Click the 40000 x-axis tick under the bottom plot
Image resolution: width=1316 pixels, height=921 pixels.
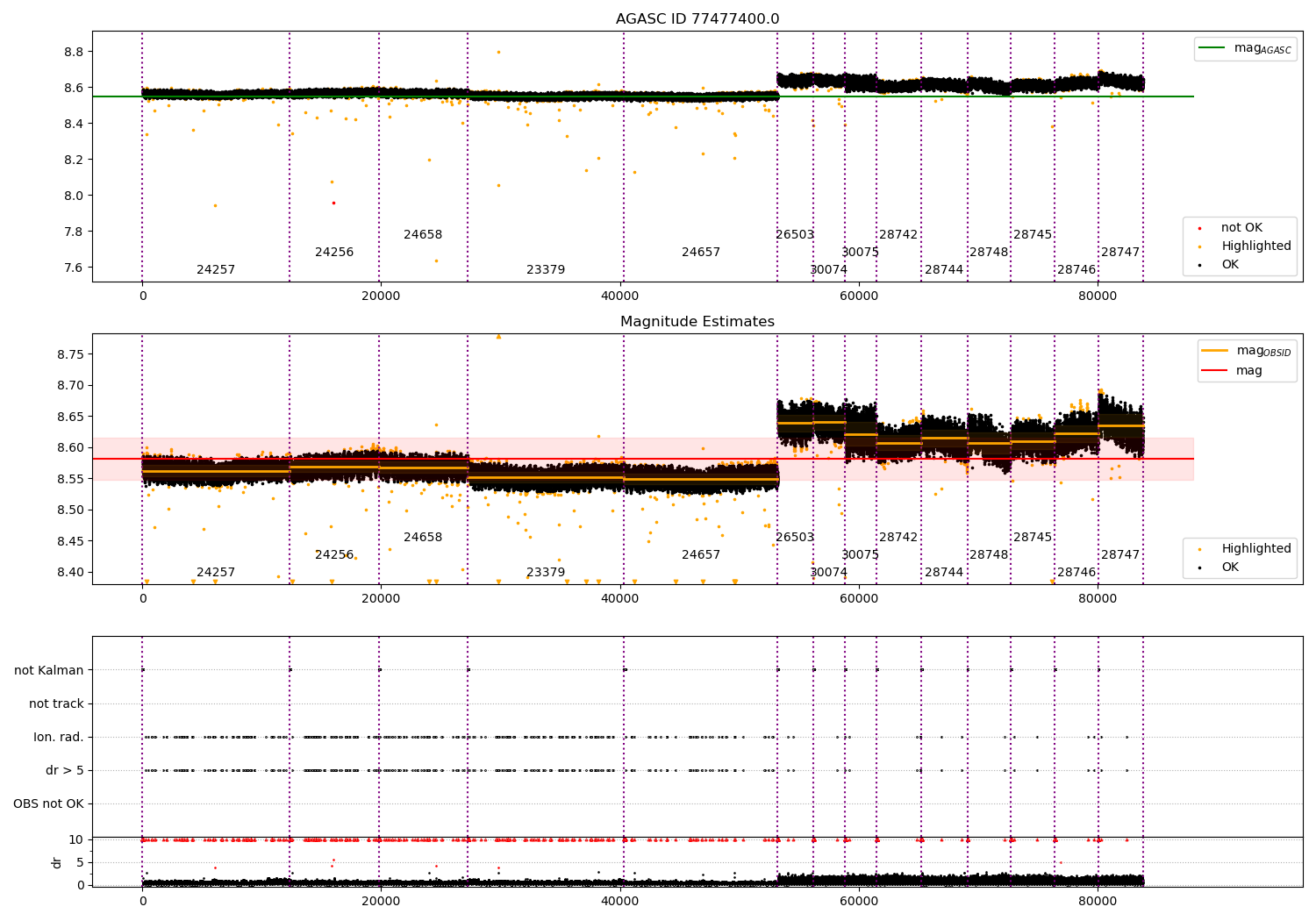(x=620, y=901)
